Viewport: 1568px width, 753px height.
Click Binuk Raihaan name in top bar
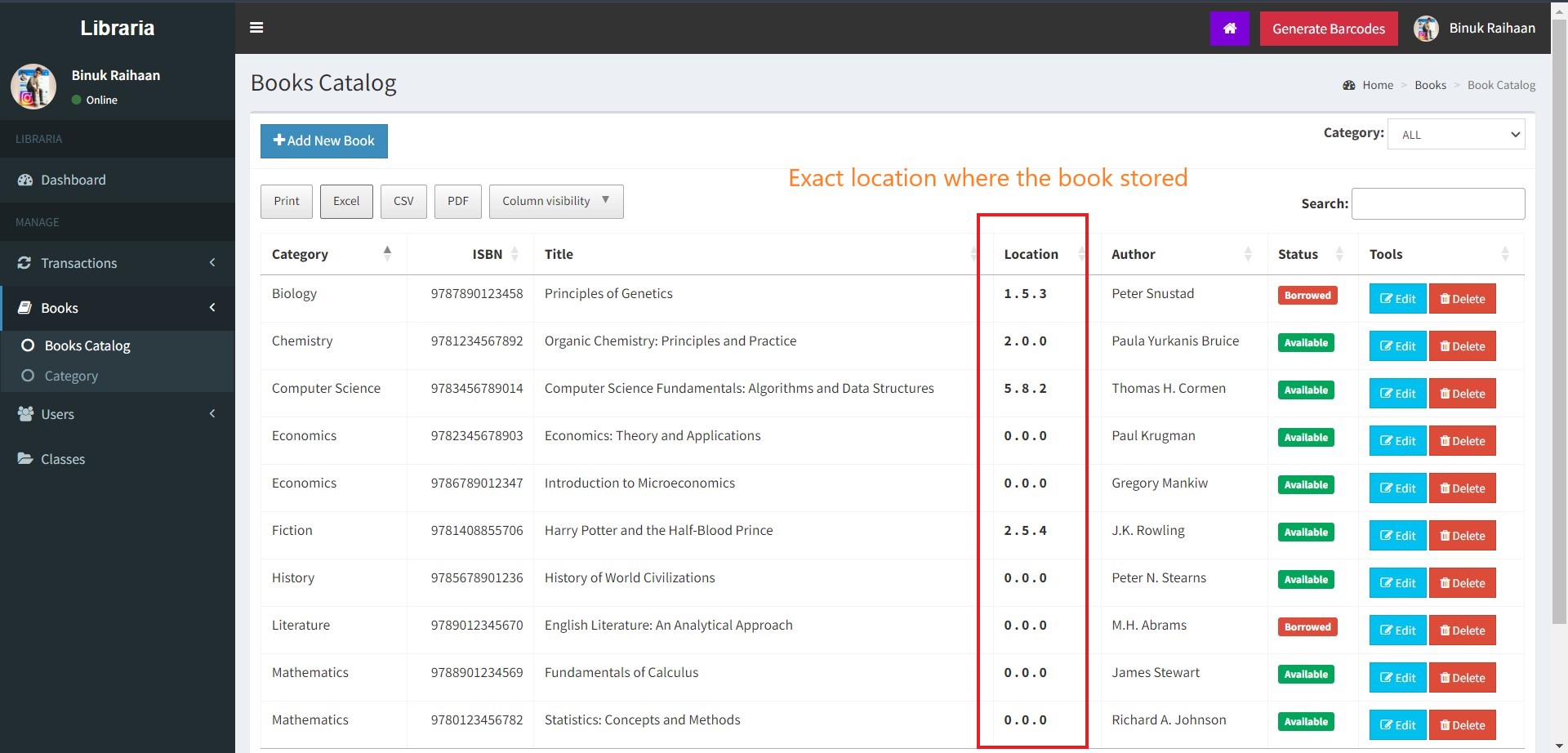coord(1492,28)
